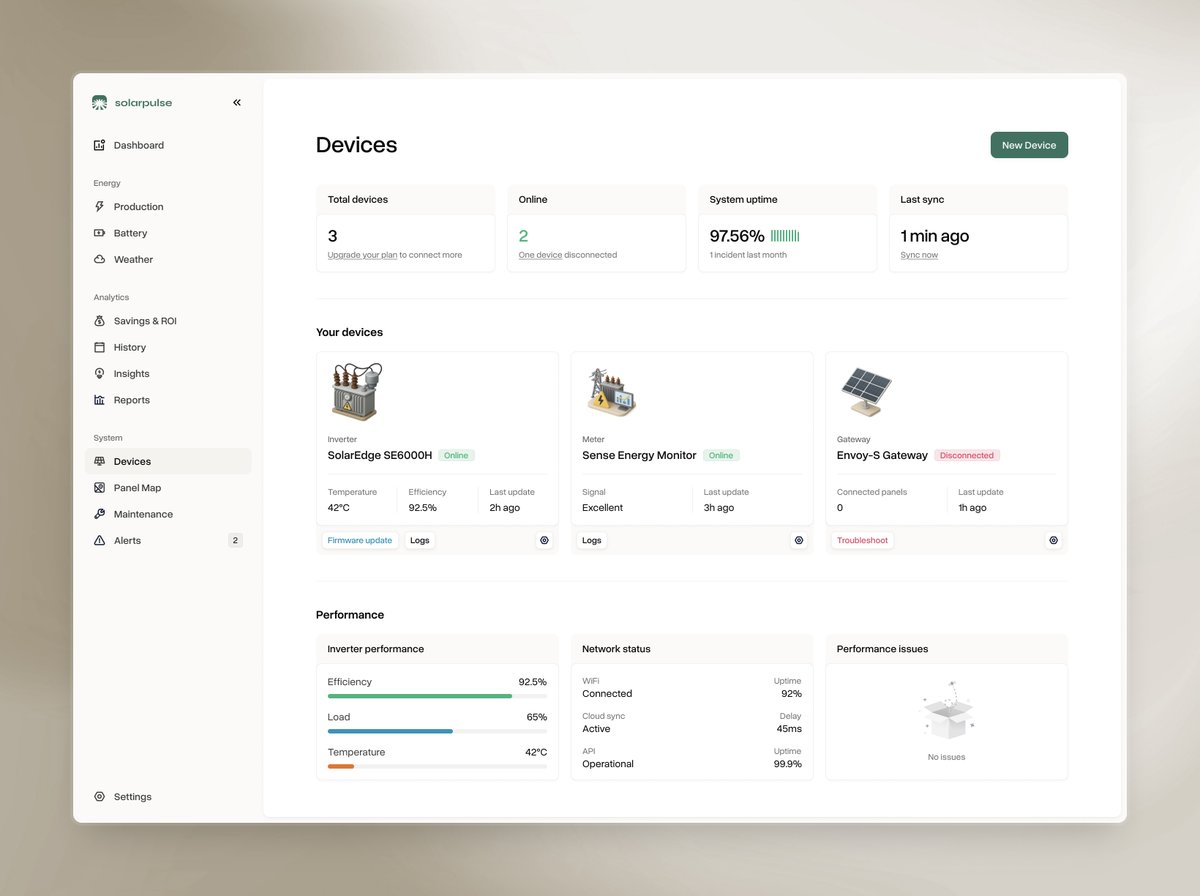Click the History calendar icon
Image resolution: width=1200 pixels, height=896 pixels.
tap(99, 347)
